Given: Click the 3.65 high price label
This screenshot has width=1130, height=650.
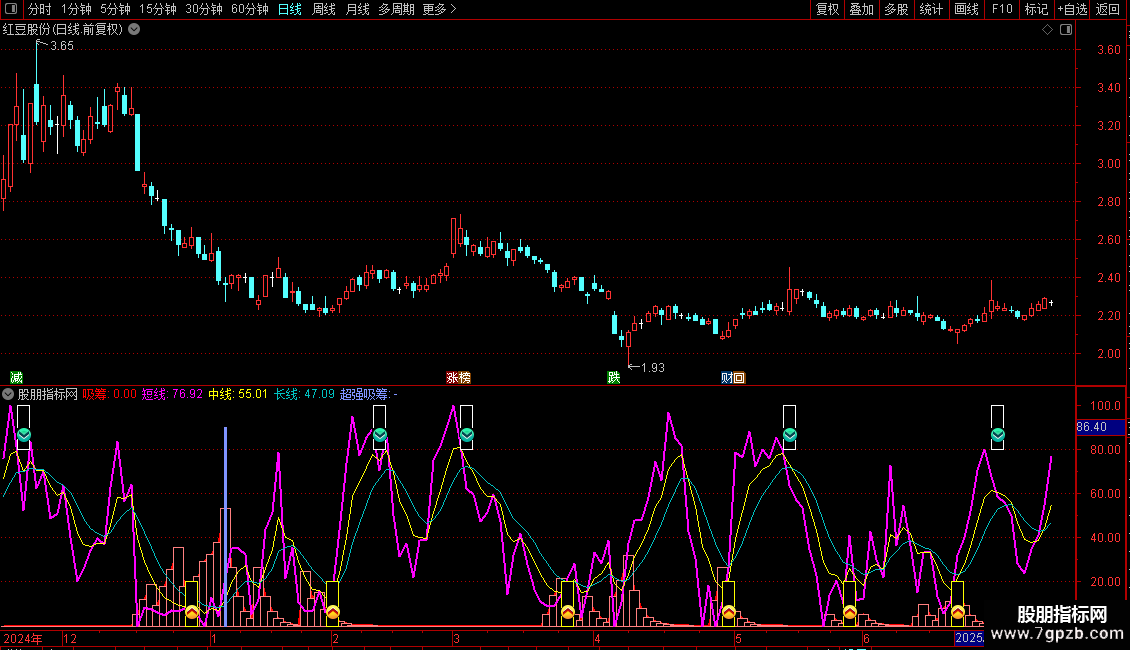Looking at the screenshot, I should [x=61, y=46].
